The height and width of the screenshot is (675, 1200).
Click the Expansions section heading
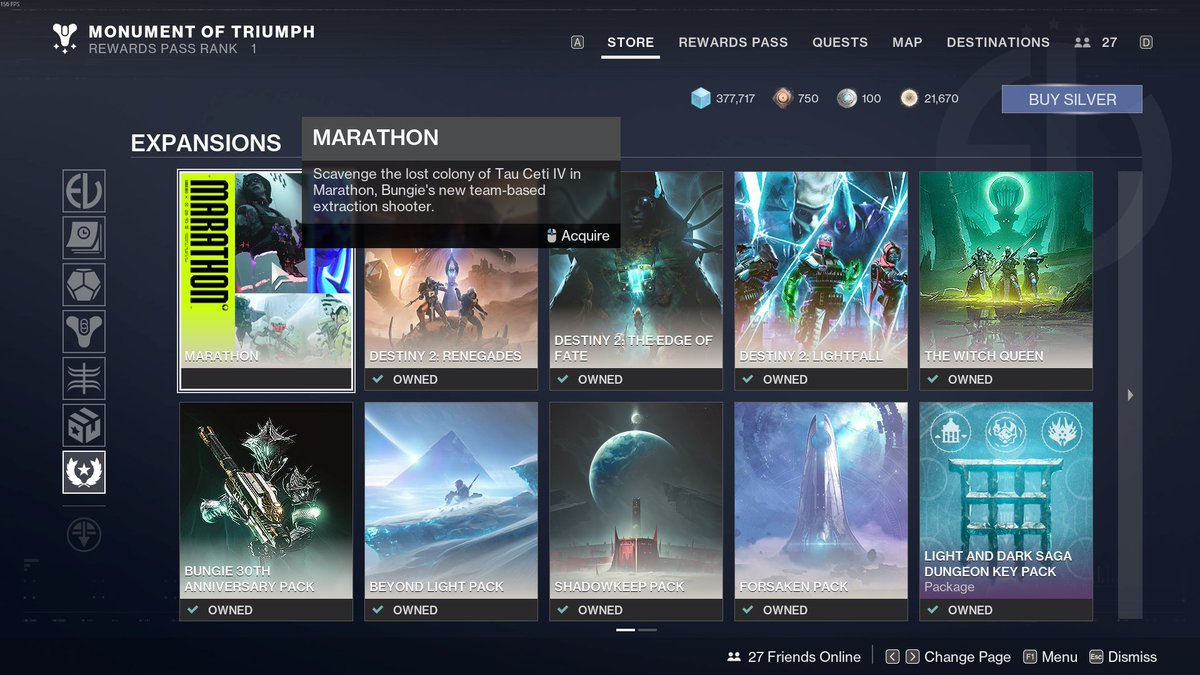tap(206, 143)
